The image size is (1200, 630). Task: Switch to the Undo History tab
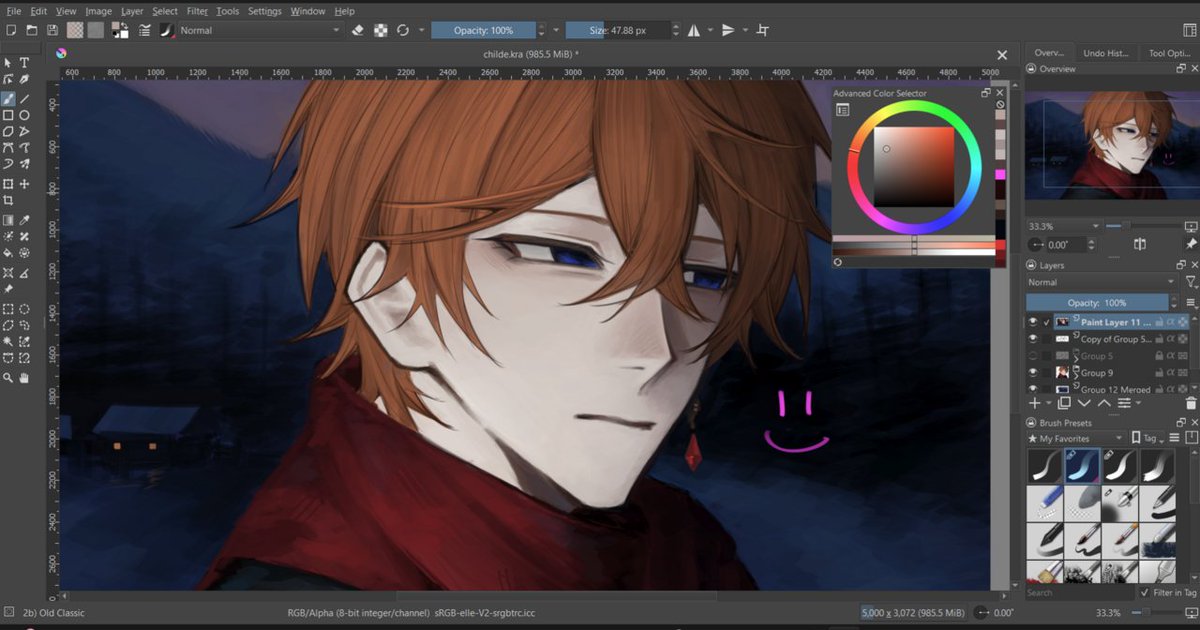pos(1107,53)
